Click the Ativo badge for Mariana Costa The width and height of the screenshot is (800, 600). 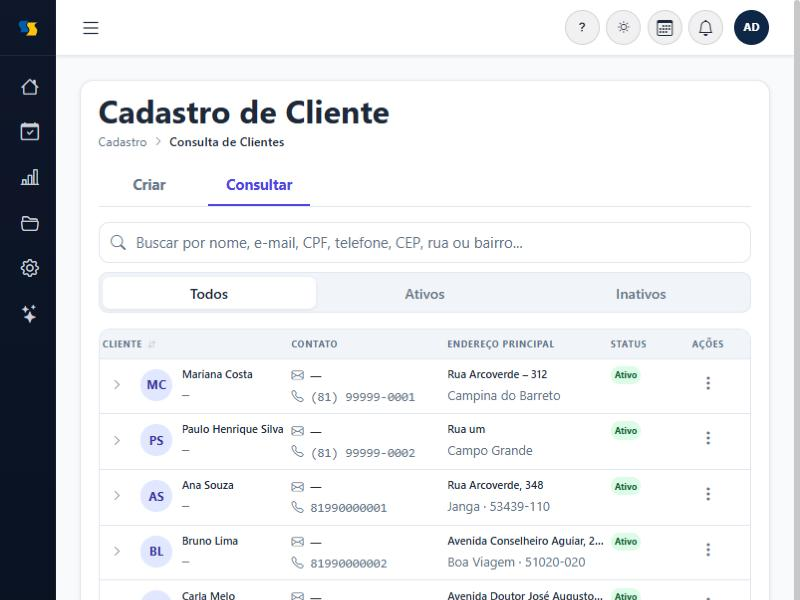tap(626, 375)
